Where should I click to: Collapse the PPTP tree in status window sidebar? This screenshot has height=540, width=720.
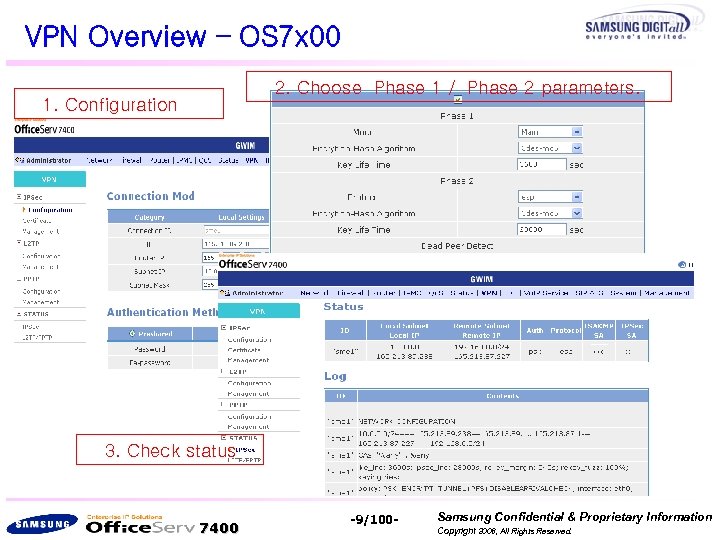(224, 405)
